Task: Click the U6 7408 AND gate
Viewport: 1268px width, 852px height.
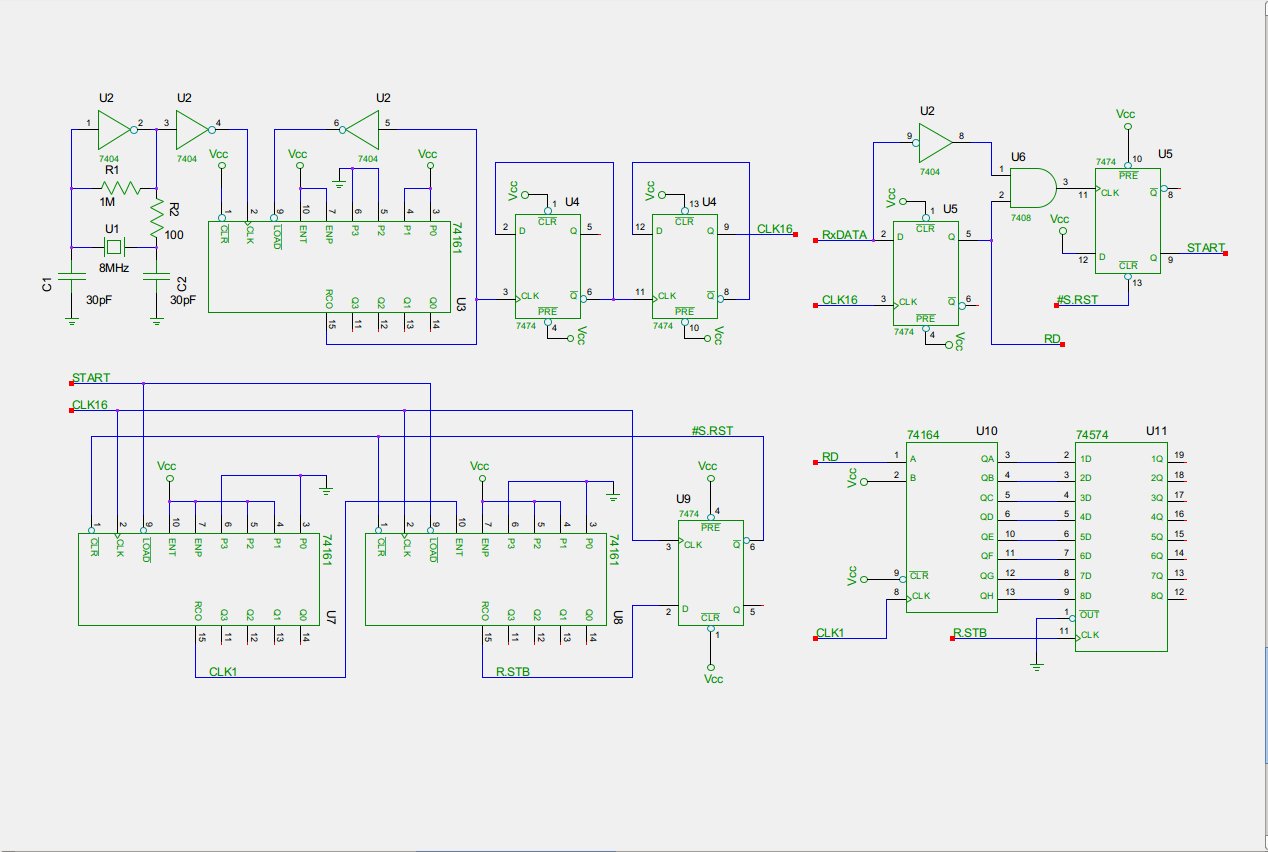Action: pyautogui.click(x=1030, y=186)
